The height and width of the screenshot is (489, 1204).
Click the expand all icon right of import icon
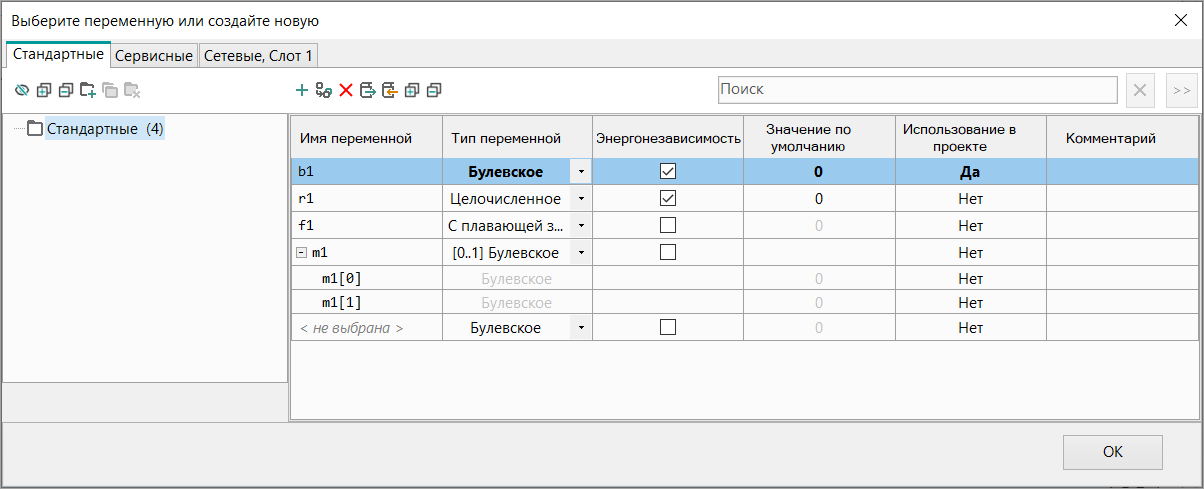tap(412, 91)
